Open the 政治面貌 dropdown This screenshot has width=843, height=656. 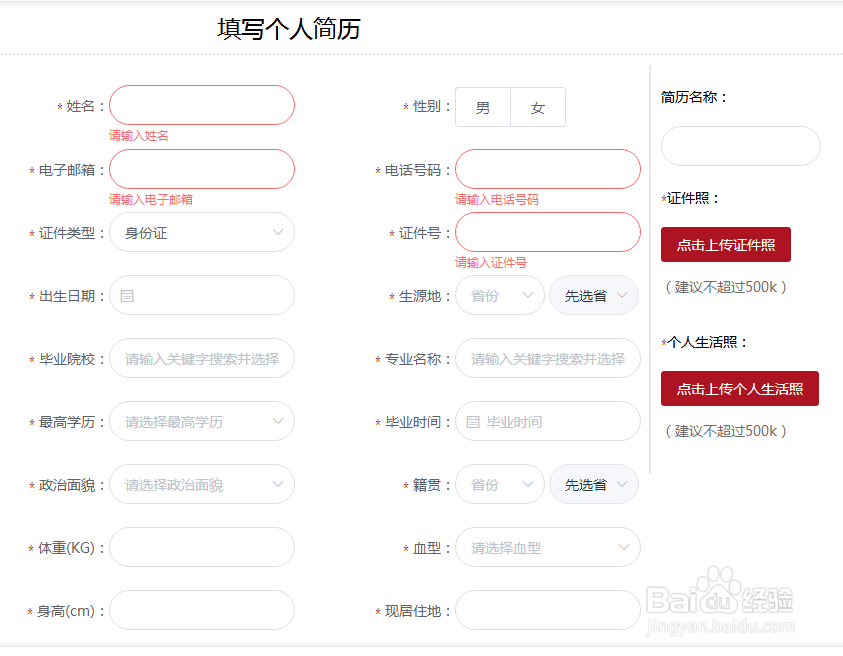coord(201,484)
